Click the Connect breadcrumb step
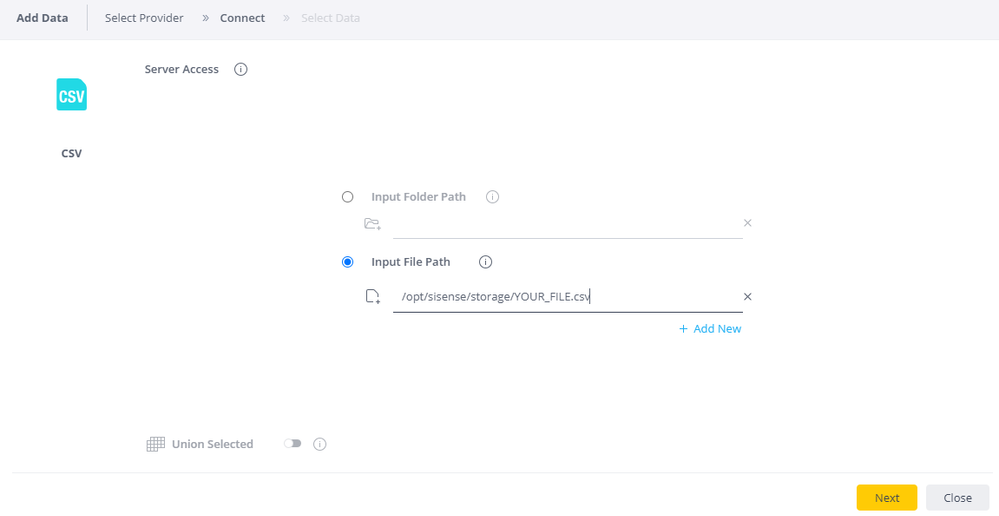 [x=242, y=18]
